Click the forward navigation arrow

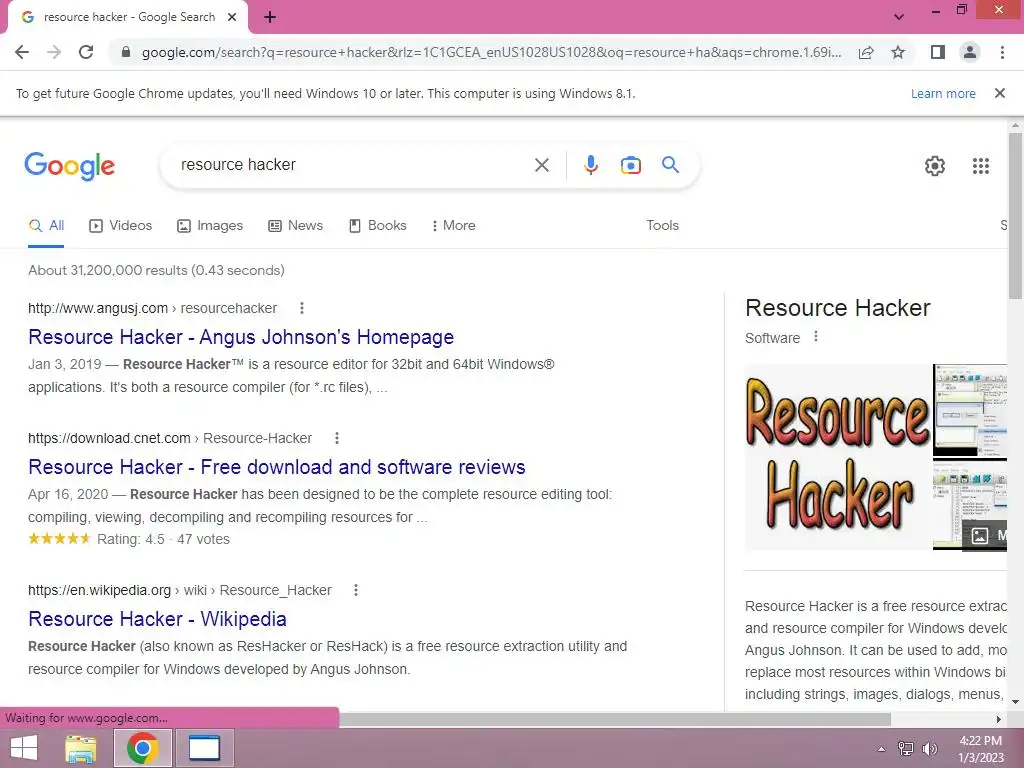(x=54, y=52)
